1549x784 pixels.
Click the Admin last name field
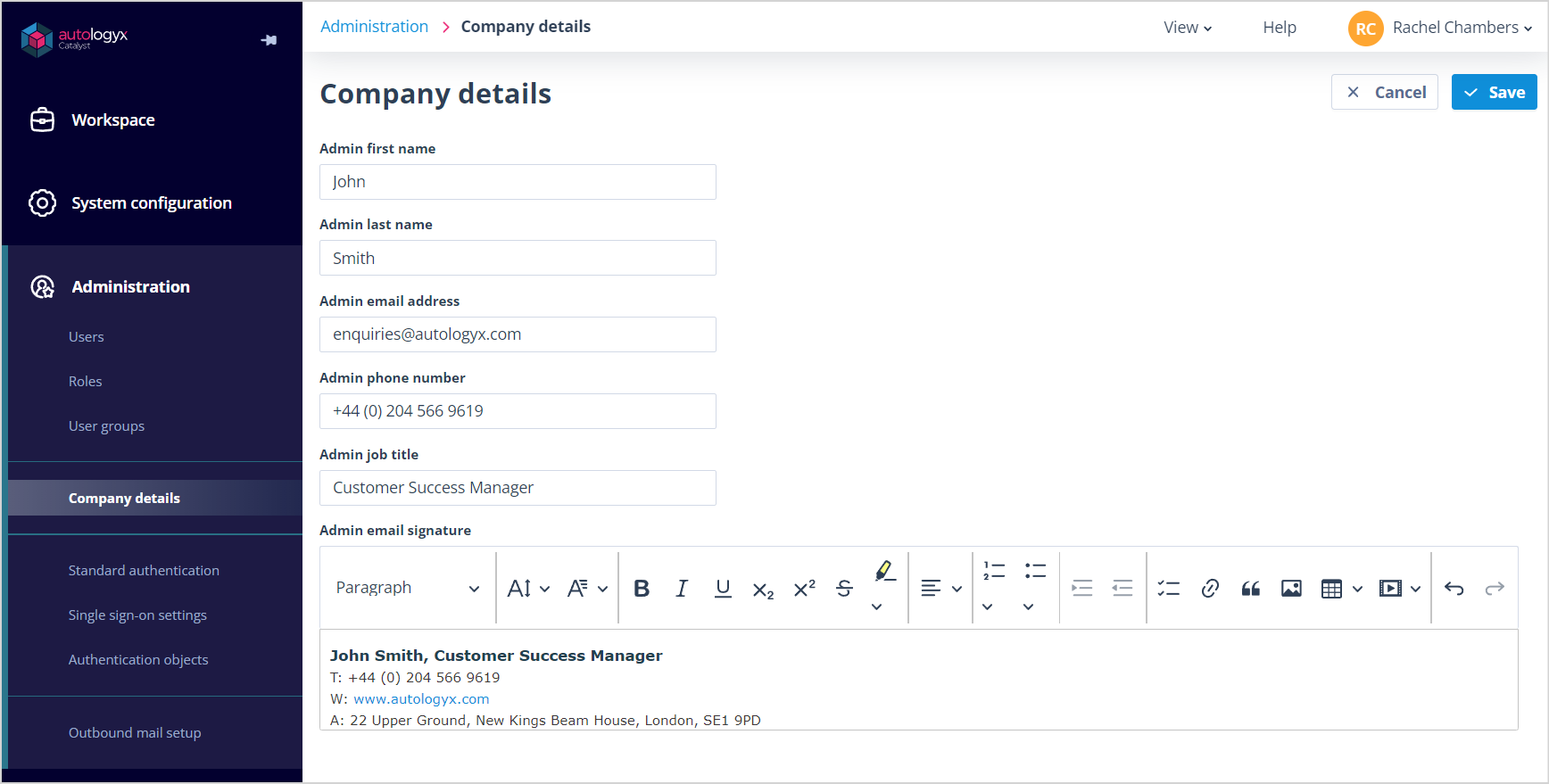tap(518, 258)
